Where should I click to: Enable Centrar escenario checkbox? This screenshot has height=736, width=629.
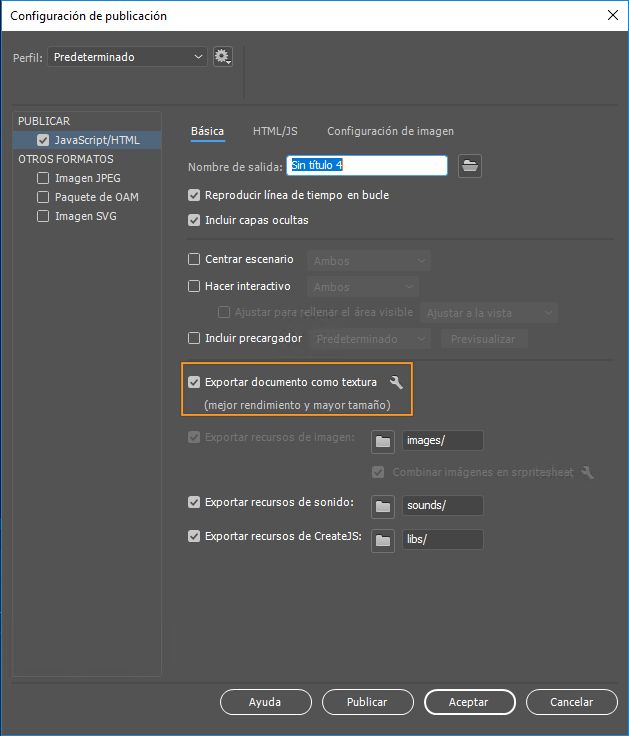(x=194, y=260)
